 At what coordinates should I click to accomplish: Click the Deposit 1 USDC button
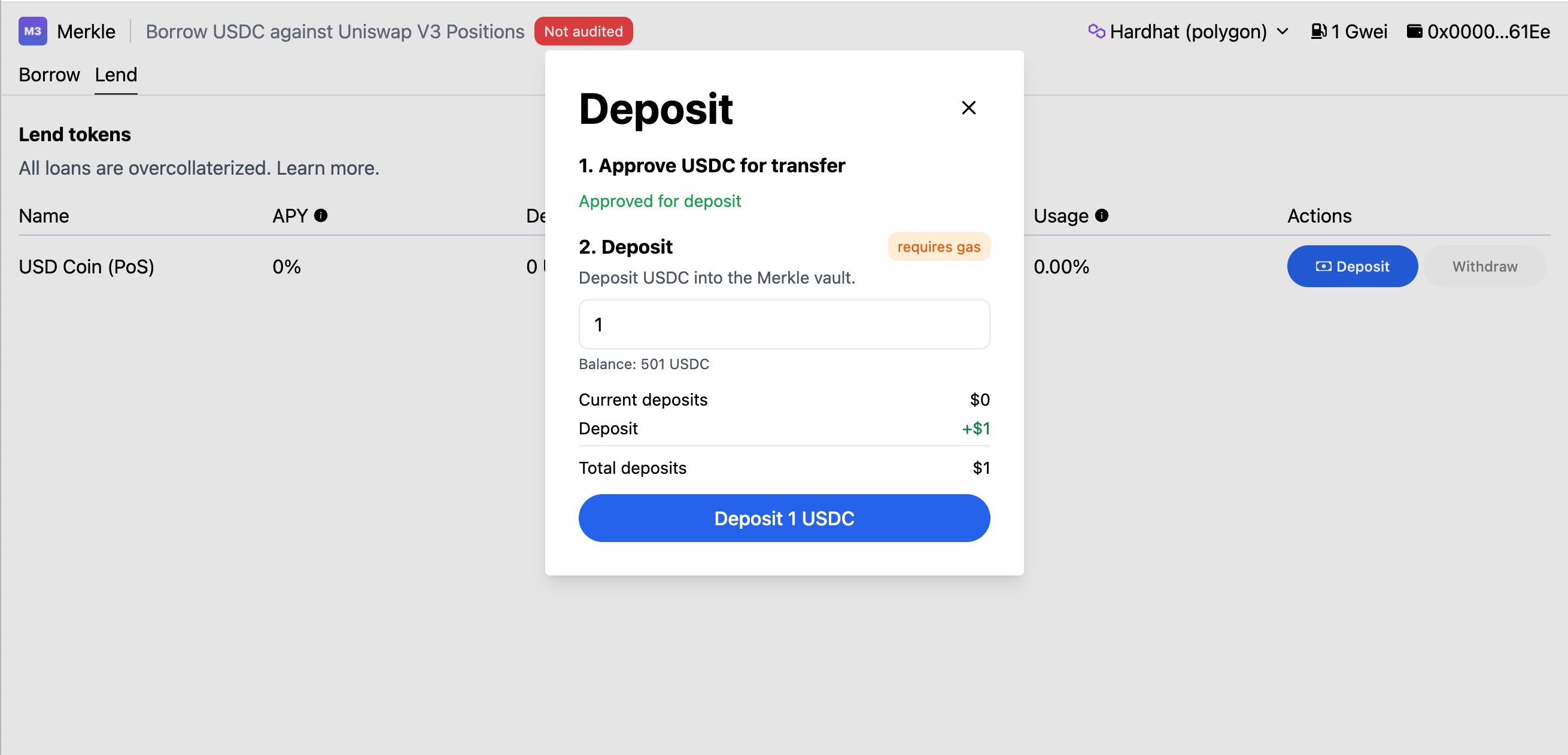pos(784,518)
